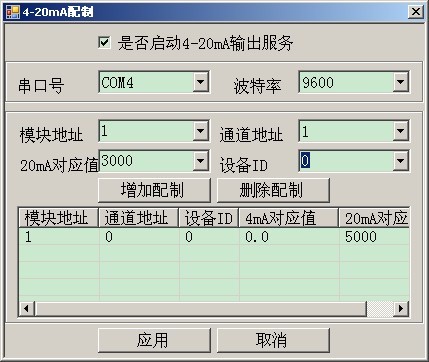
Task: Open the 20mA对应值 3000 dropdown
Action: point(201,161)
